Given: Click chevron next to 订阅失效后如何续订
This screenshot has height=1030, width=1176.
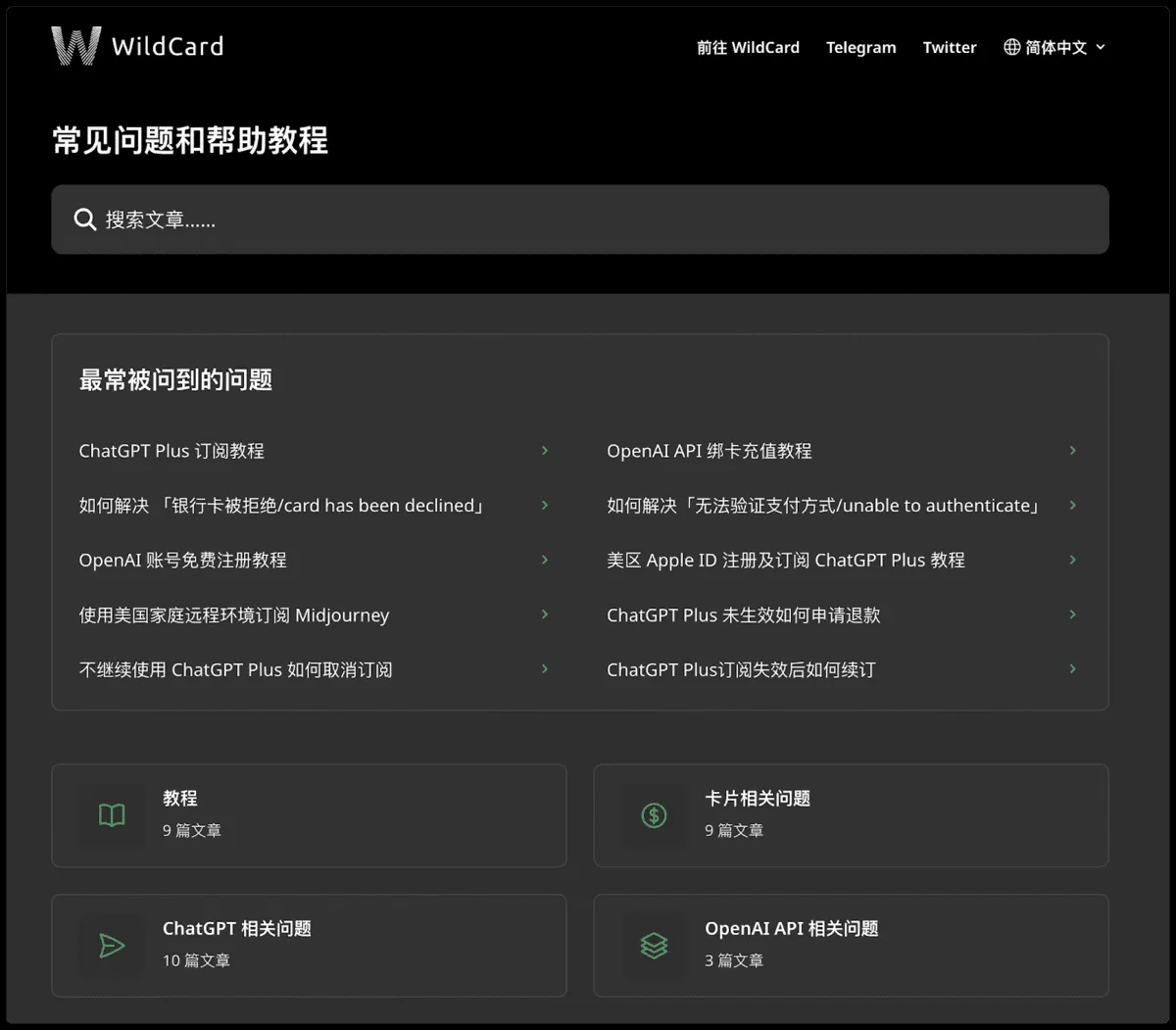Looking at the screenshot, I should (x=1073, y=669).
